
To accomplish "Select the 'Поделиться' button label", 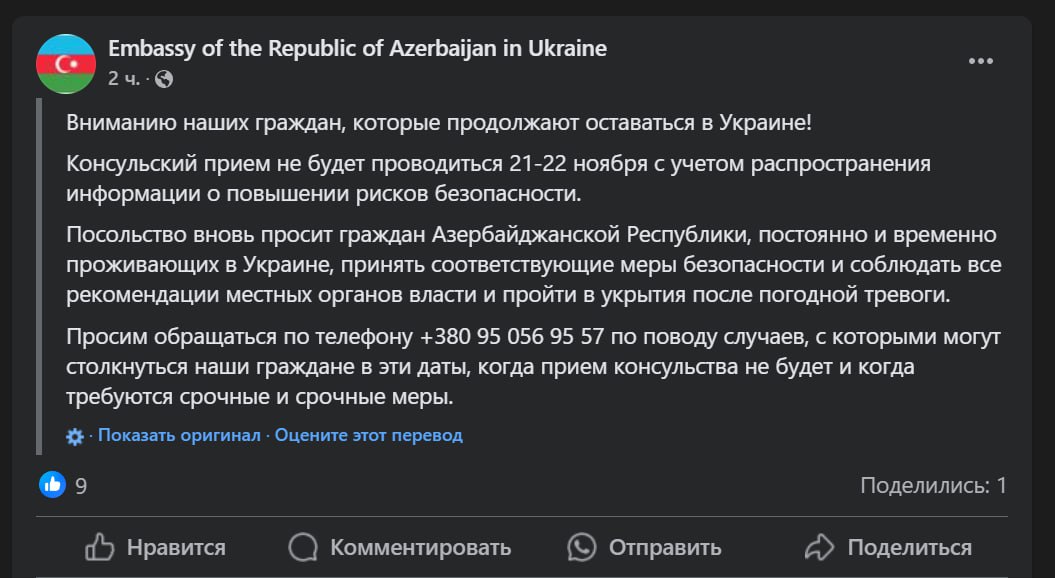I will click(910, 548).
